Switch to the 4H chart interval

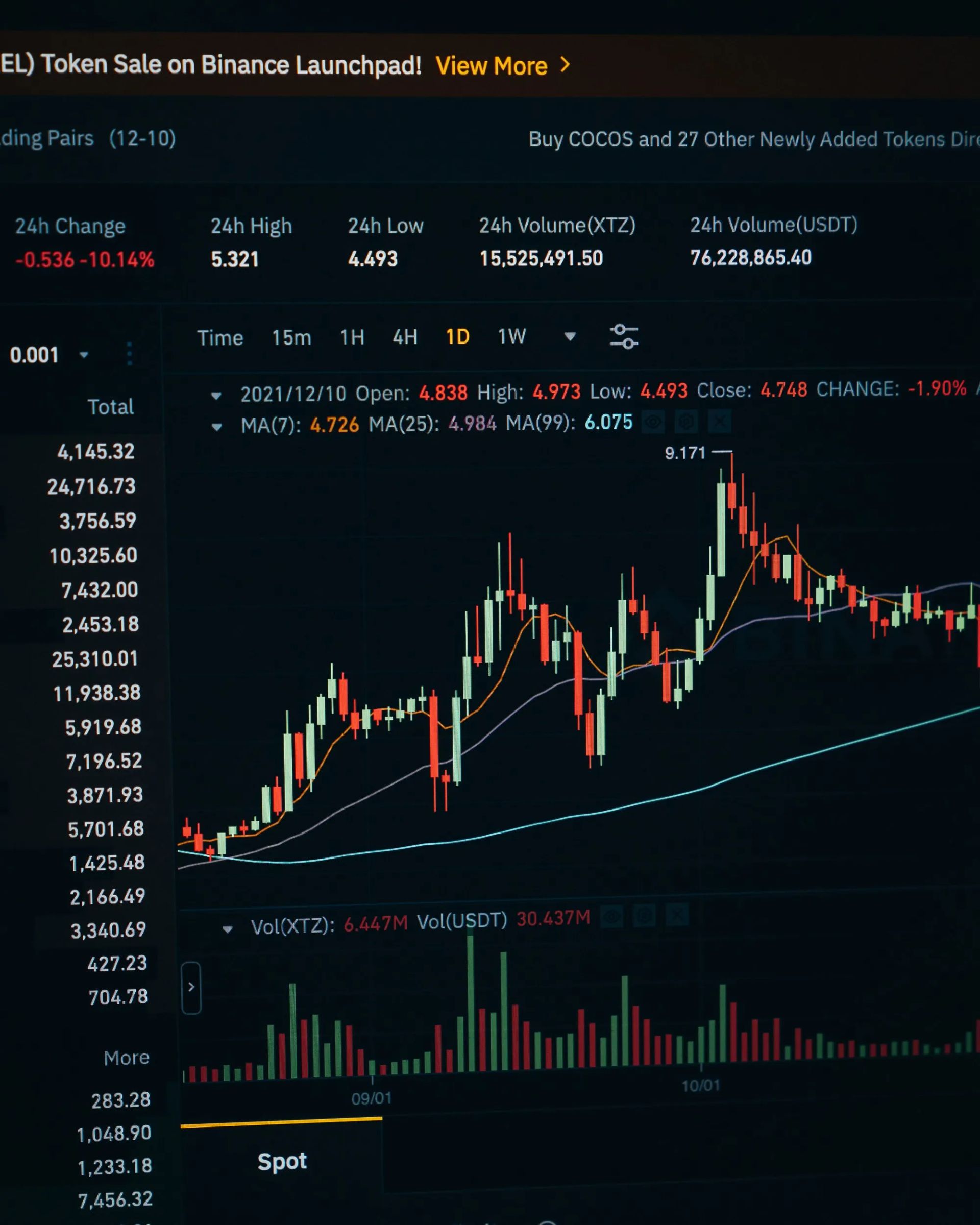click(404, 337)
